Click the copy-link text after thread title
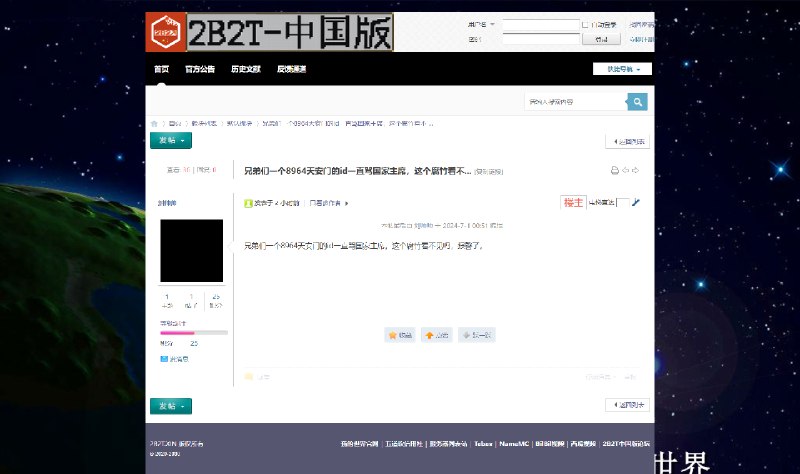 (489, 172)
